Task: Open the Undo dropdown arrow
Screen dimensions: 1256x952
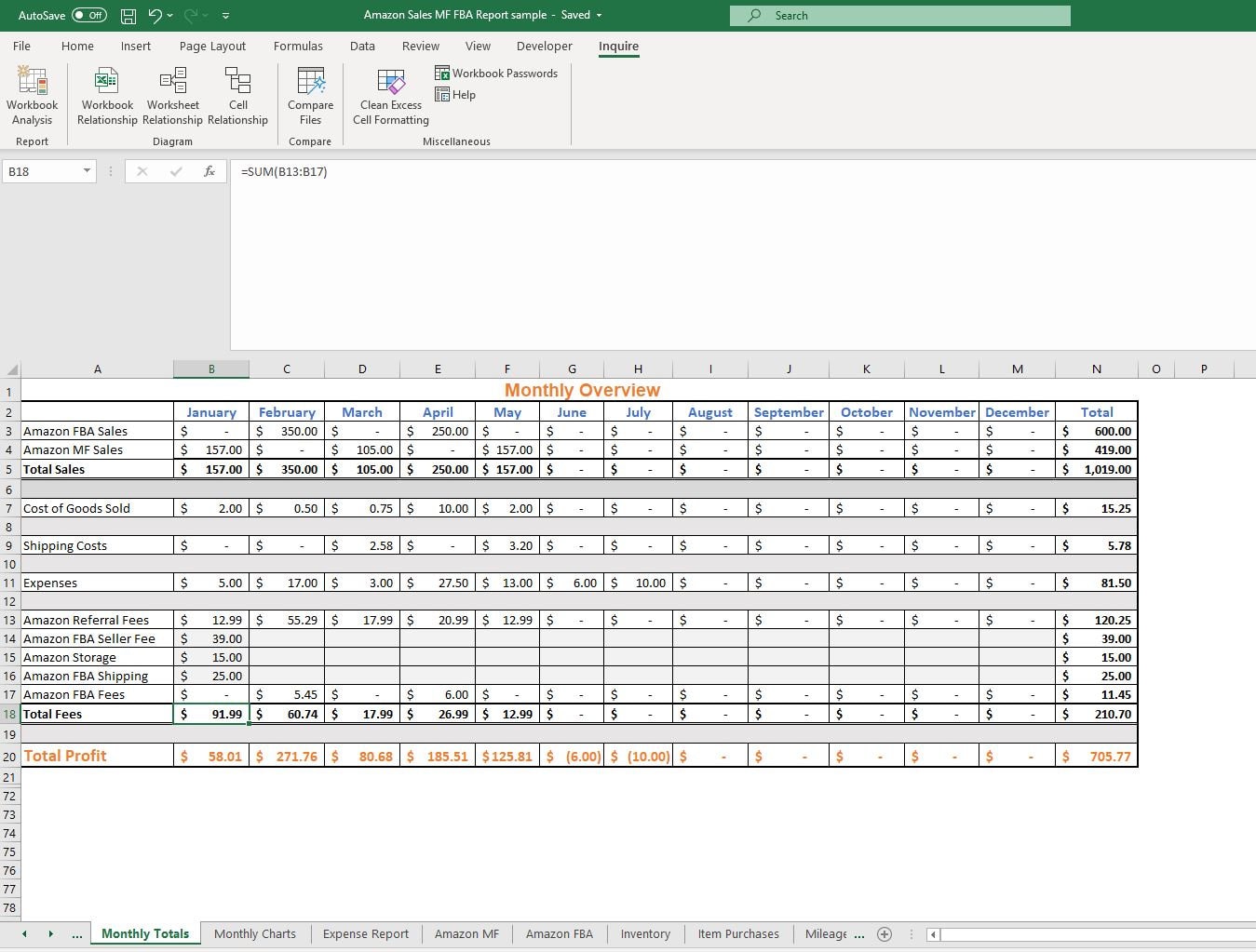Action: pos(169,15)
